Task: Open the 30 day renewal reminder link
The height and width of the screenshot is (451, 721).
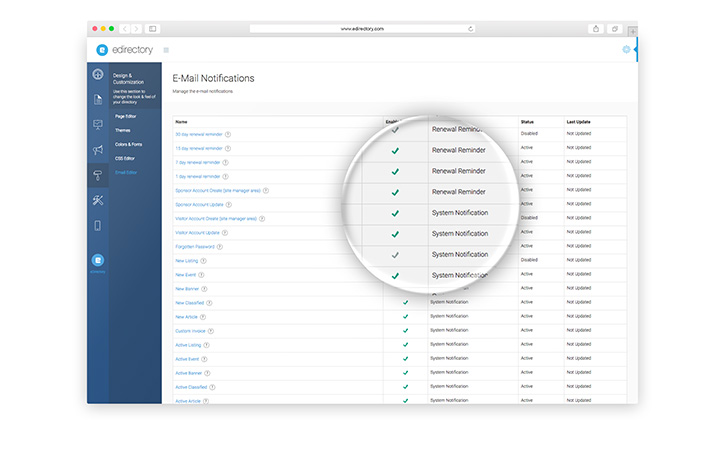Action: [x=199, y=134]
